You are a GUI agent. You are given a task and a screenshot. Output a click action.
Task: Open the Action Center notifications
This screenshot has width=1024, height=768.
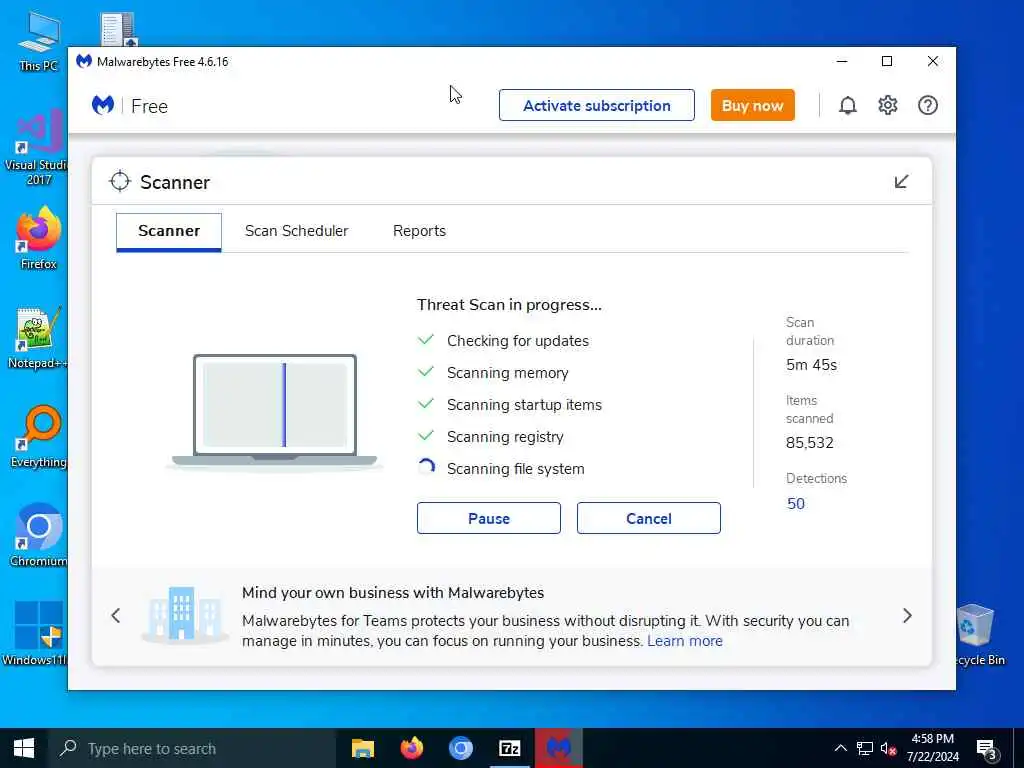[x=986, y=749]
